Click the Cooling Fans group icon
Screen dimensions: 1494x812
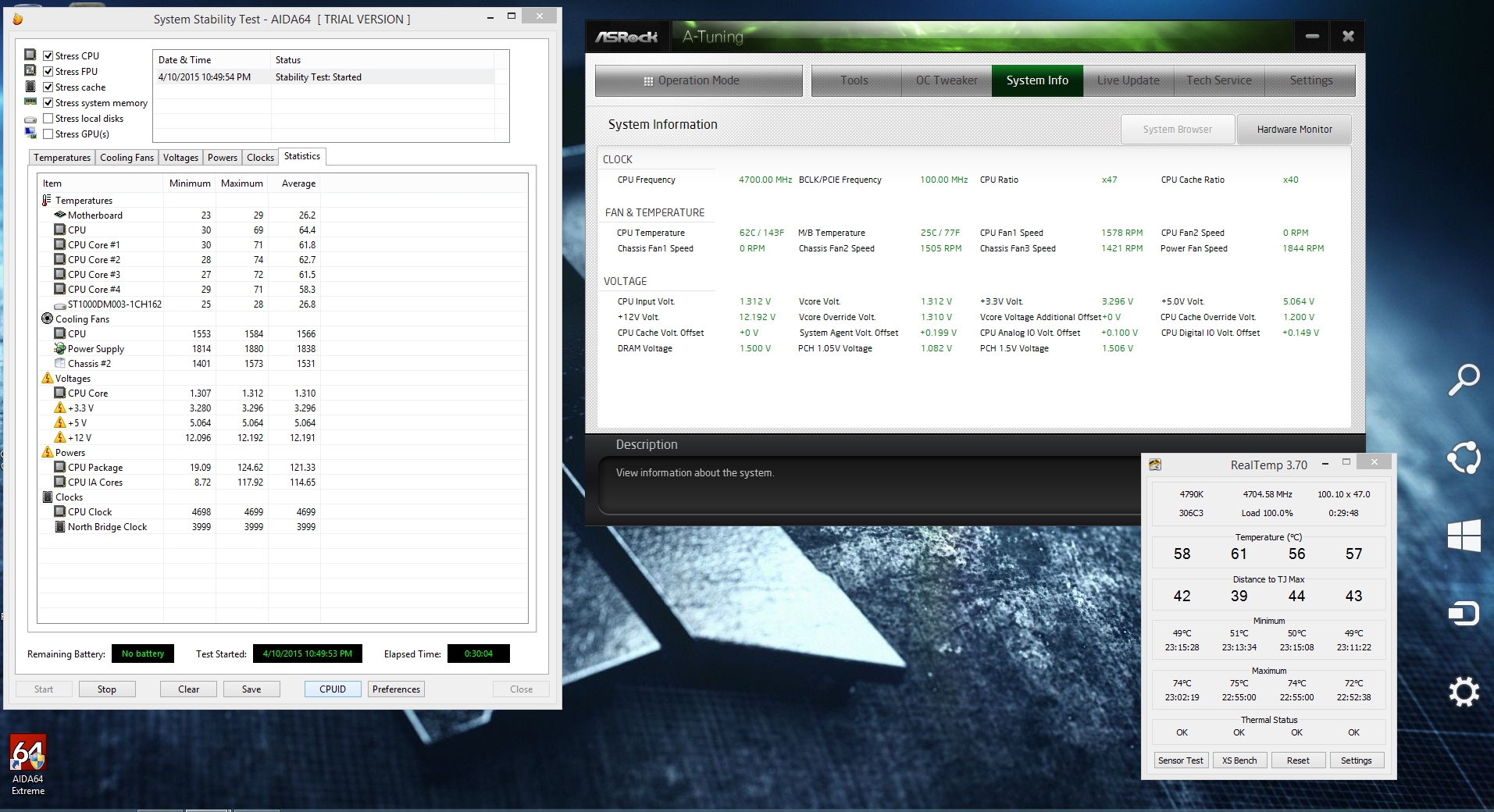[x=47, y=319]
